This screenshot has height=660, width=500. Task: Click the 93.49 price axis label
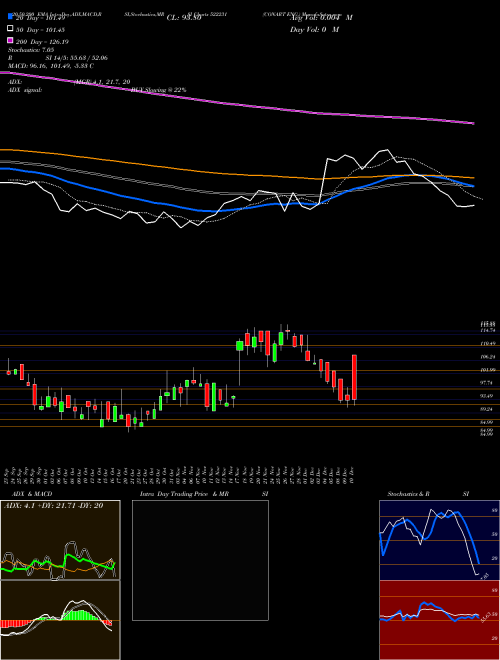pos(488,396)
